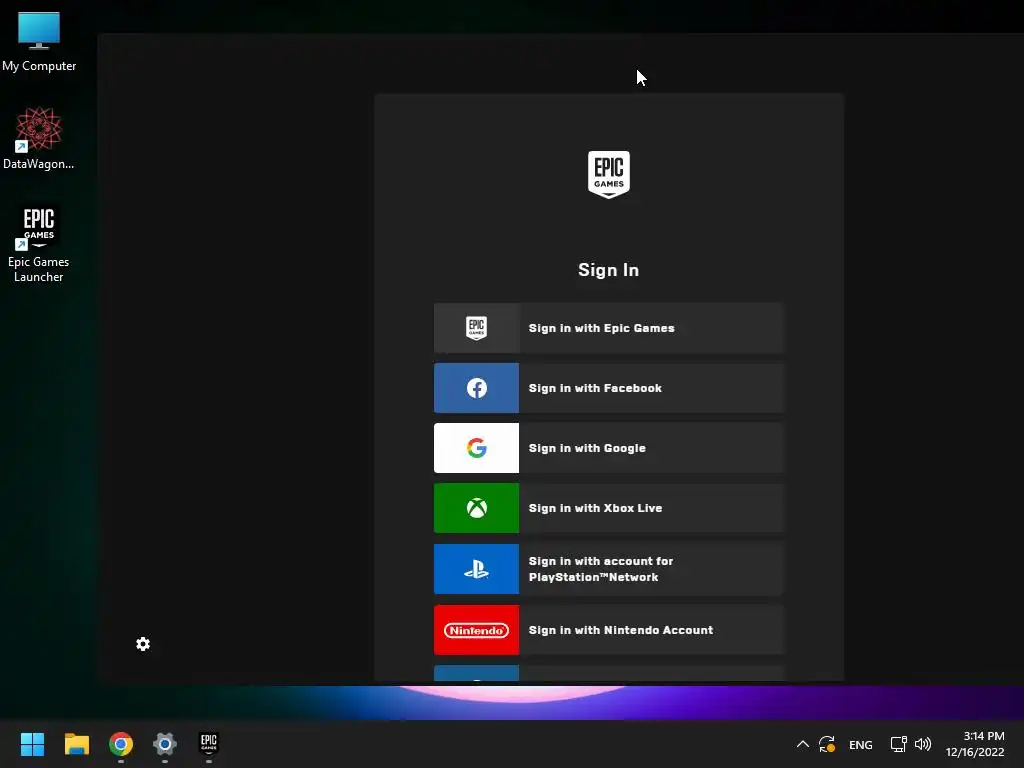
Task: Sign in with Nintendo Account
Action: coord(608,630)
